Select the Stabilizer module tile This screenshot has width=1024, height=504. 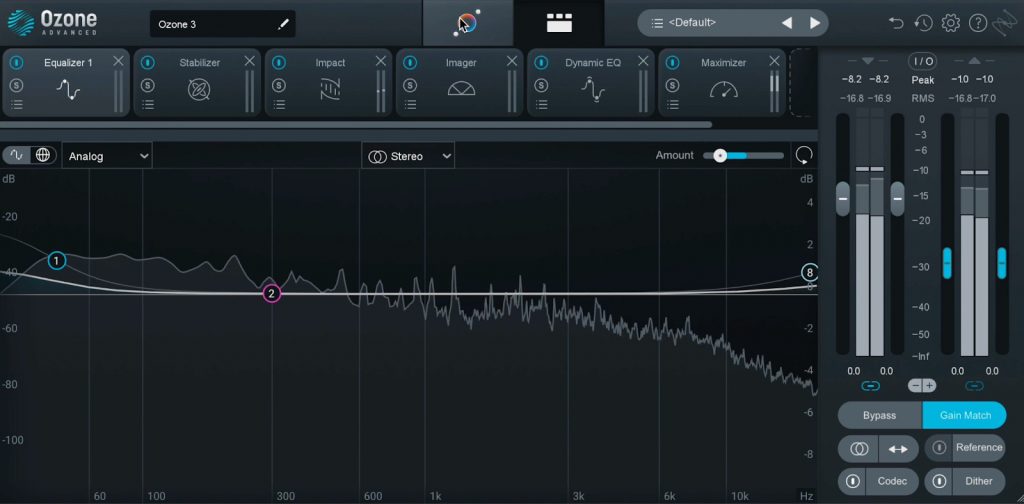[x=197, y=82]
